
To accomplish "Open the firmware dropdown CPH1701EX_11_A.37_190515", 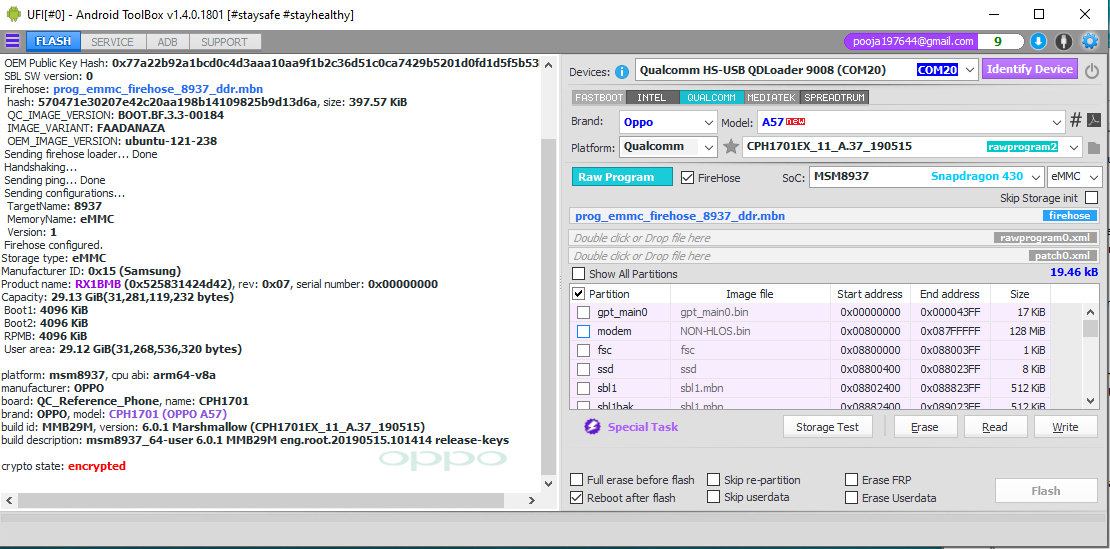I will pos(912,147).
